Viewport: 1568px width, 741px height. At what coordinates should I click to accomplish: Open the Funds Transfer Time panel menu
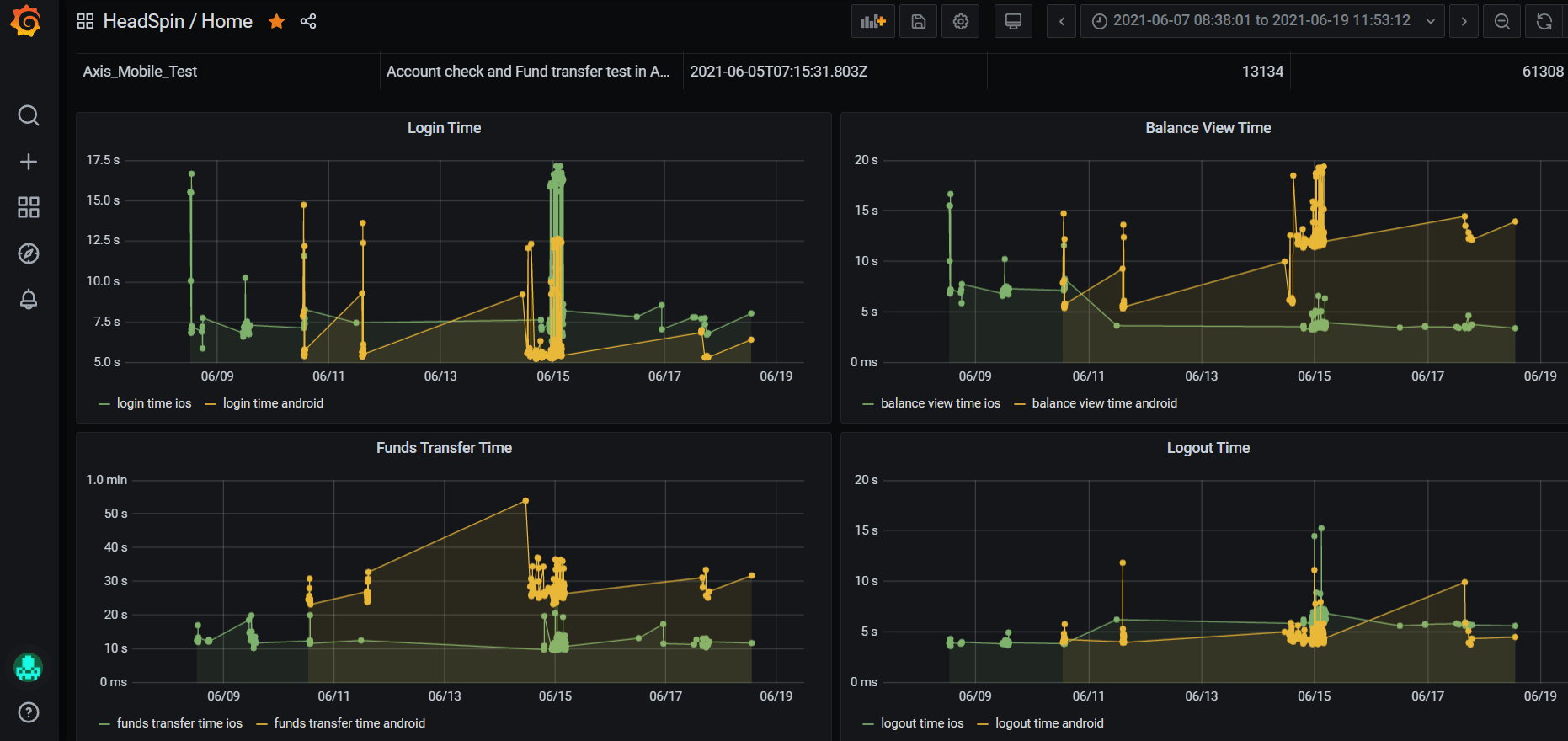pyautogui.click(x=444, y=448)
